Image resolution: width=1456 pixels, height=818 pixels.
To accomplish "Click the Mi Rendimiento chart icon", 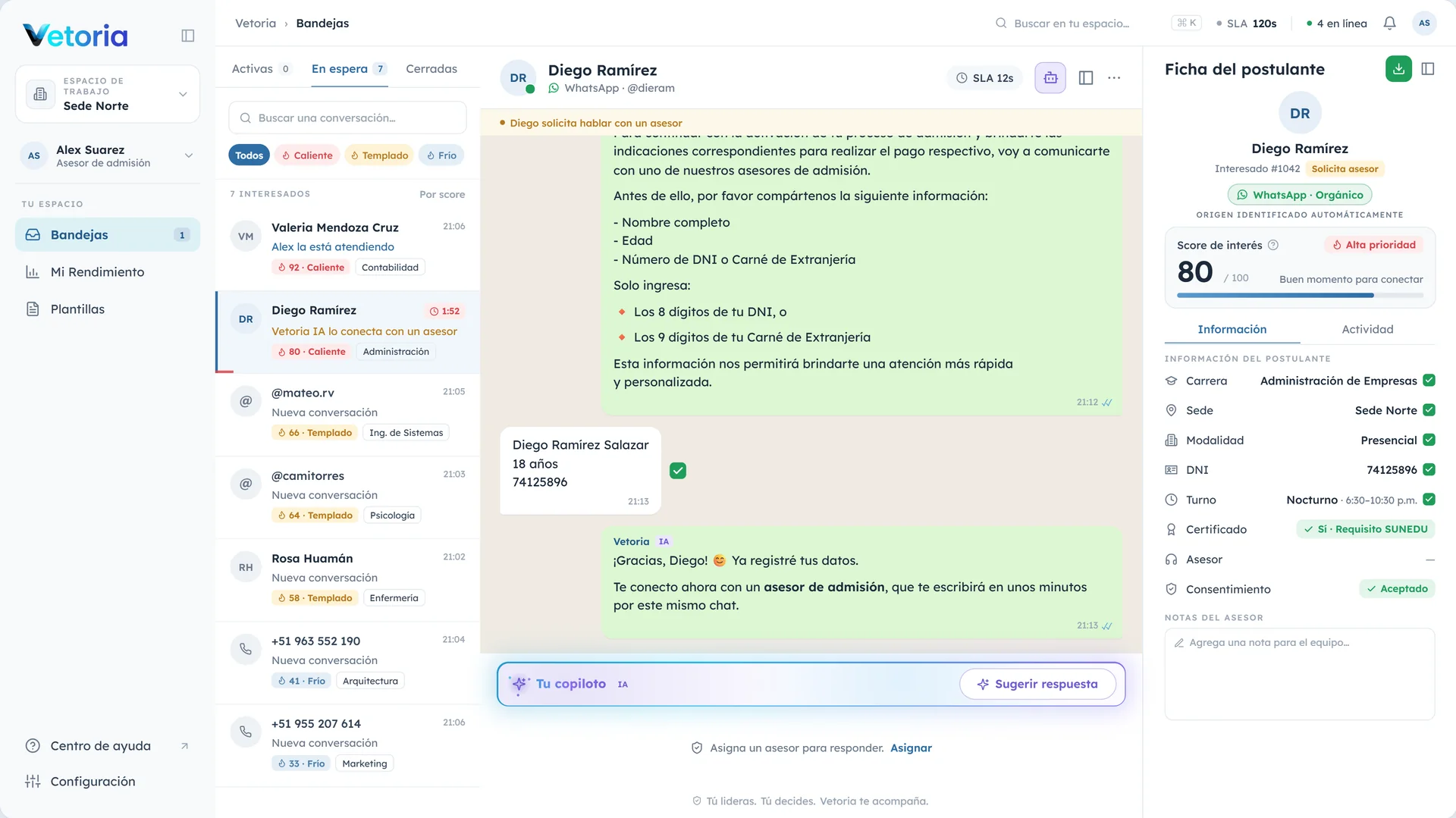I will pyautogui.click(x=33, y=272).
